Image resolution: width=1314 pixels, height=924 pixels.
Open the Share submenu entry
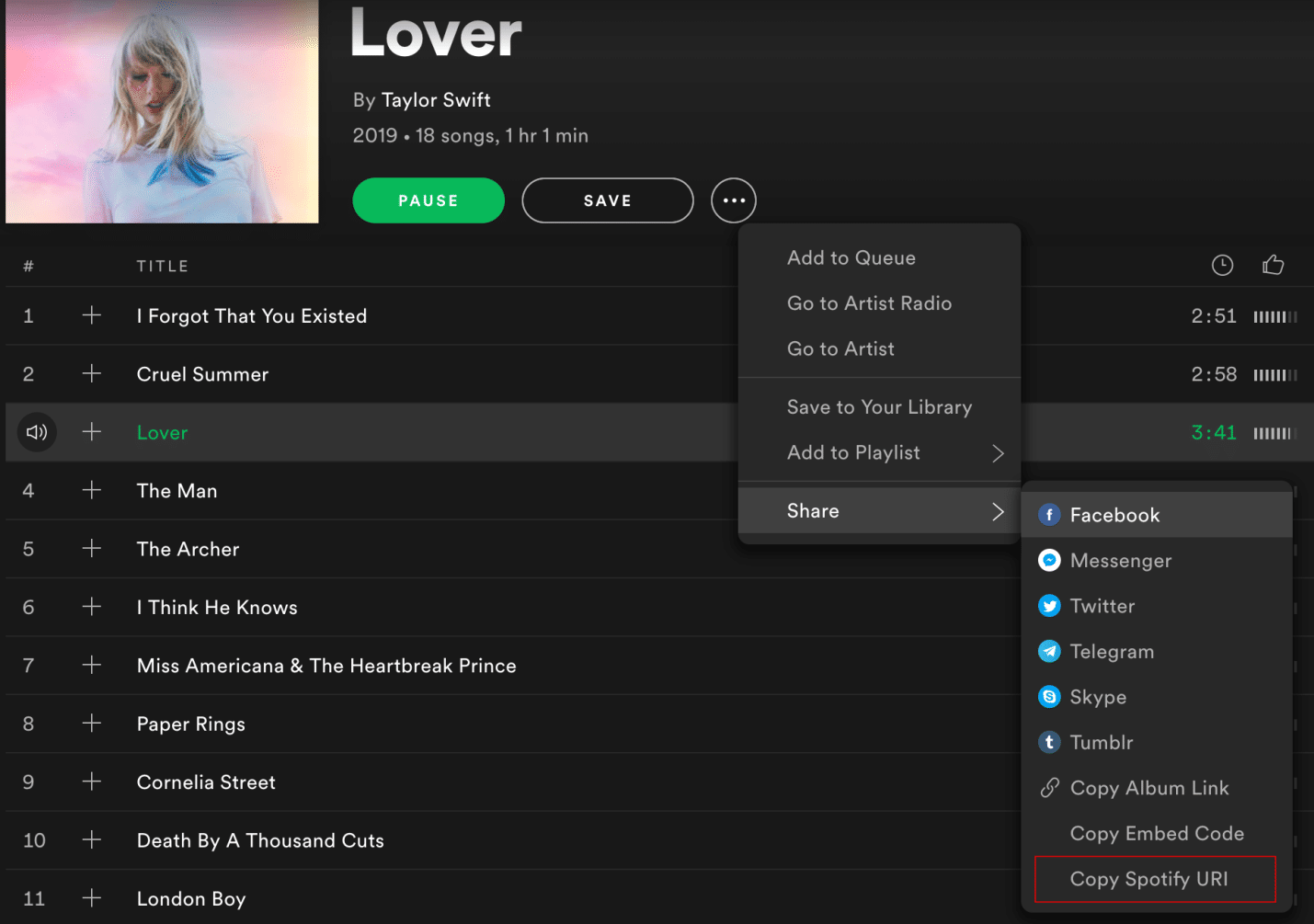tap(879, 511)
